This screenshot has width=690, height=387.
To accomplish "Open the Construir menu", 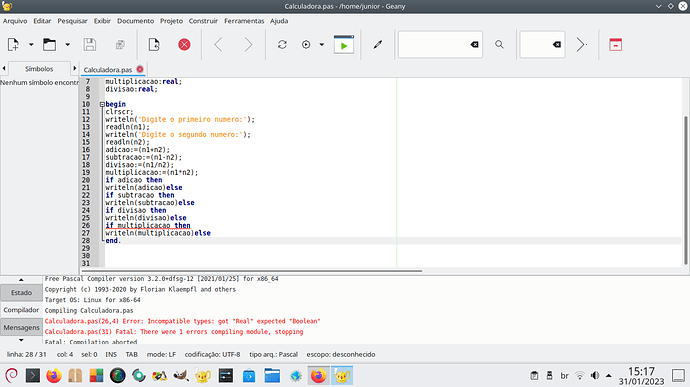I will pos(203,21).
